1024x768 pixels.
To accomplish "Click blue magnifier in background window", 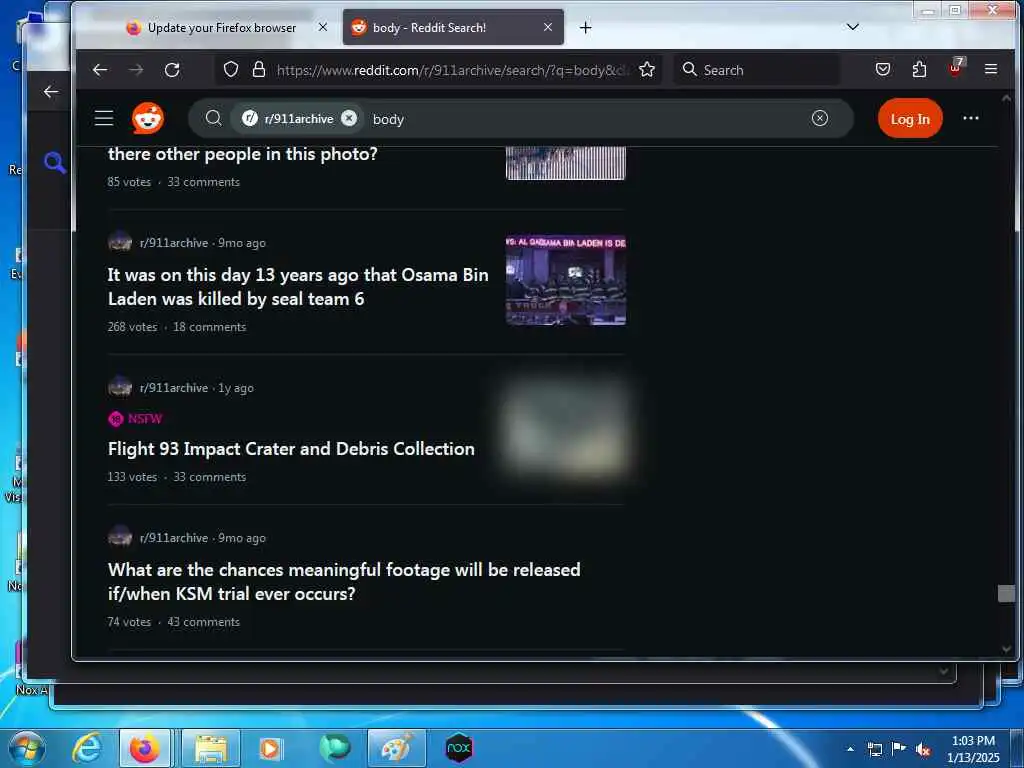I will tap(54, 162).
